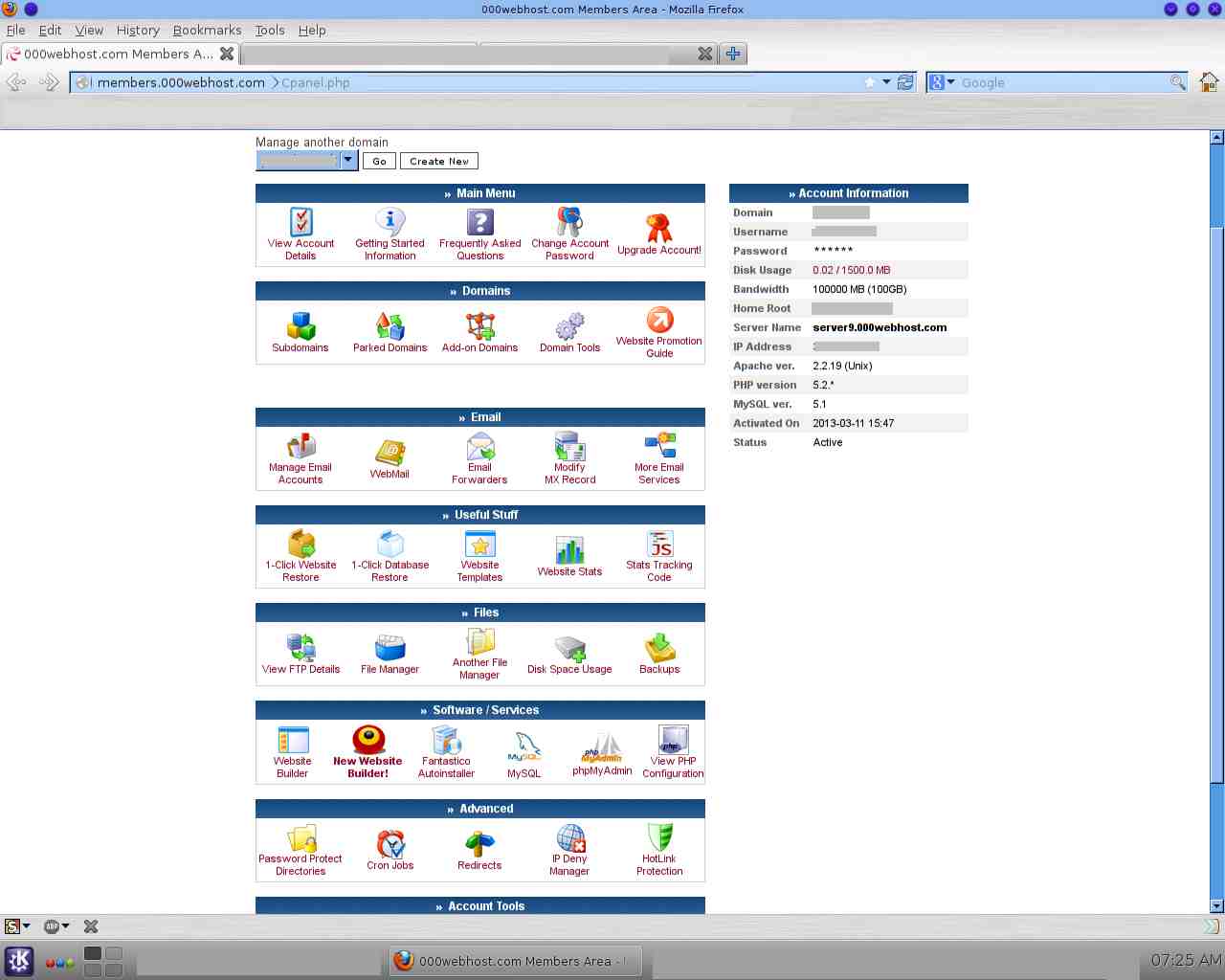The width and height of the screenshot is (1225, 980).
Task: Open View FTP Details icon
Action: pos(301,647)
